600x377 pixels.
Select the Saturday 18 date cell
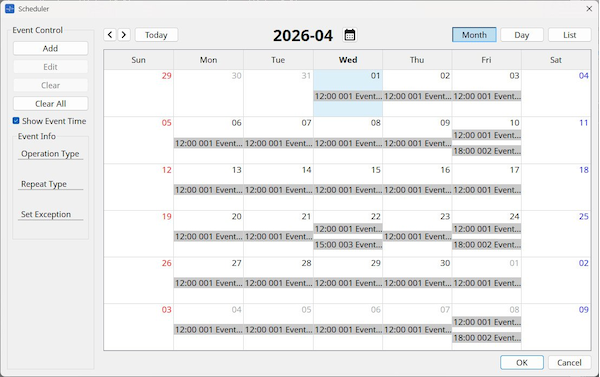pyautogui.click(x=556, y=187)
